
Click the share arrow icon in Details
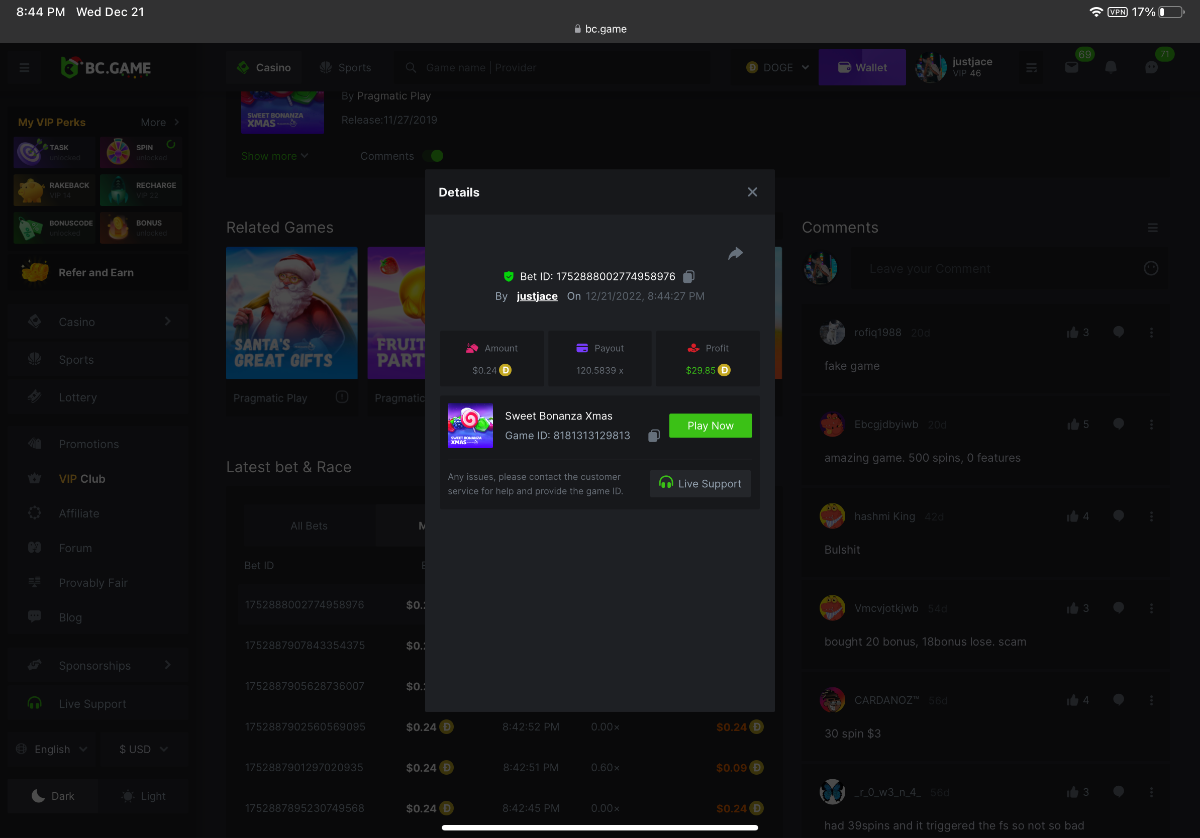pos(735,254)
